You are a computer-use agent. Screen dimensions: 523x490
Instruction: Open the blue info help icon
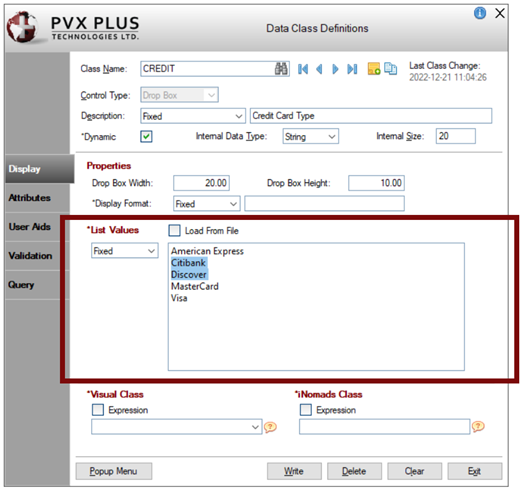(480, 13)
